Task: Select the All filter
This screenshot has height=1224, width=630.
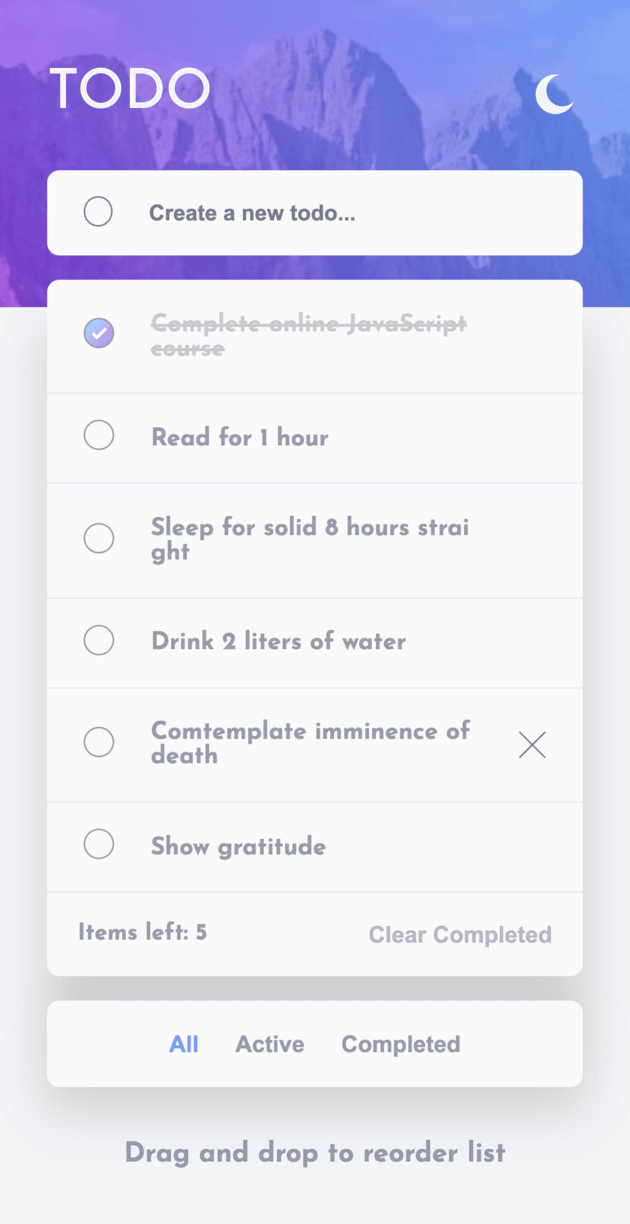Action: click(184, 1043)
